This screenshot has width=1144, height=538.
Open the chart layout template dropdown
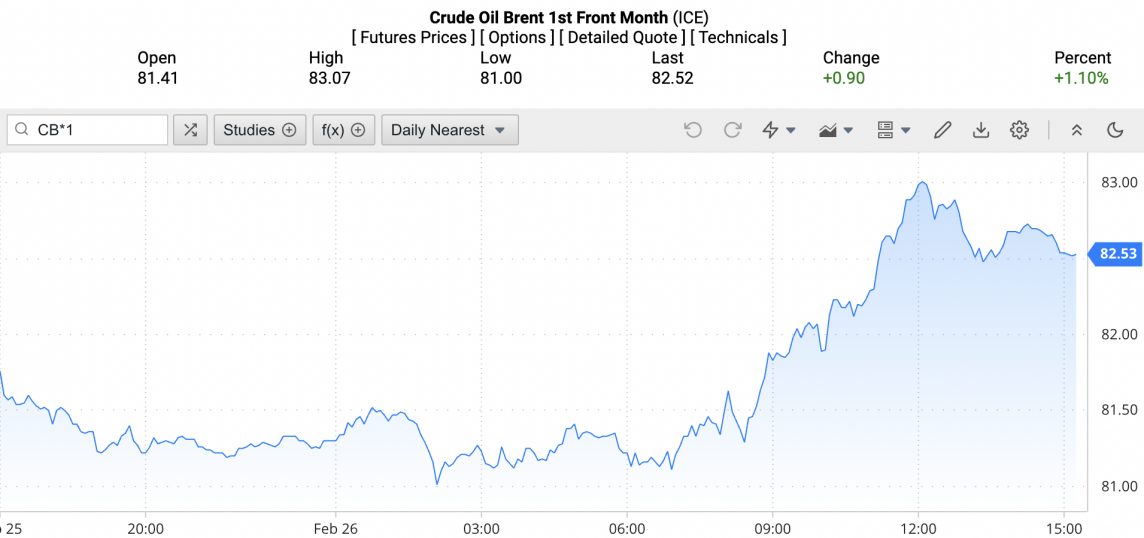tap(893, 130)
